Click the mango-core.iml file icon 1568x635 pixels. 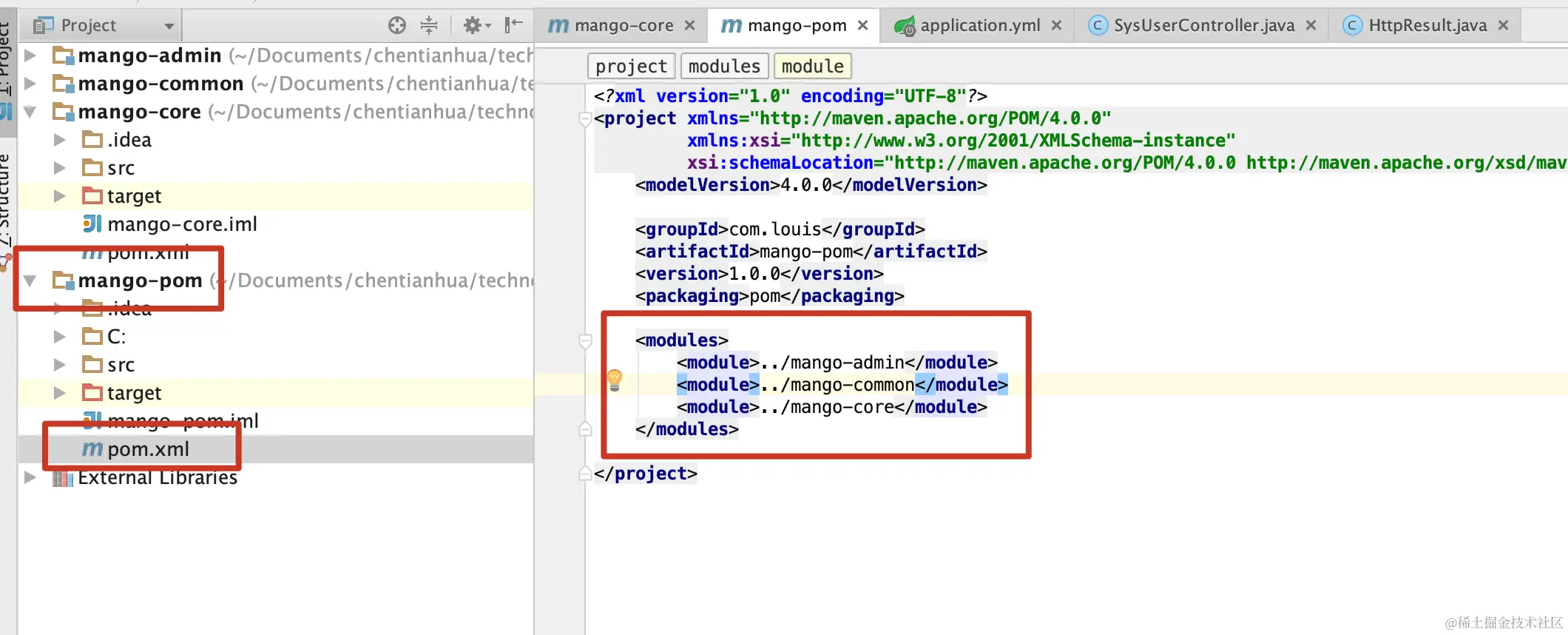pyautogui.click(x=92, y=224)
